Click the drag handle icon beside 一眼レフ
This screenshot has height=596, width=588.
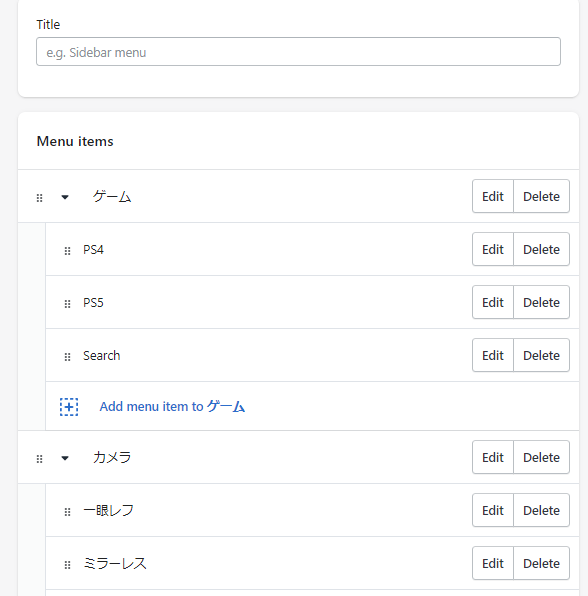click(x=67, y=512)
